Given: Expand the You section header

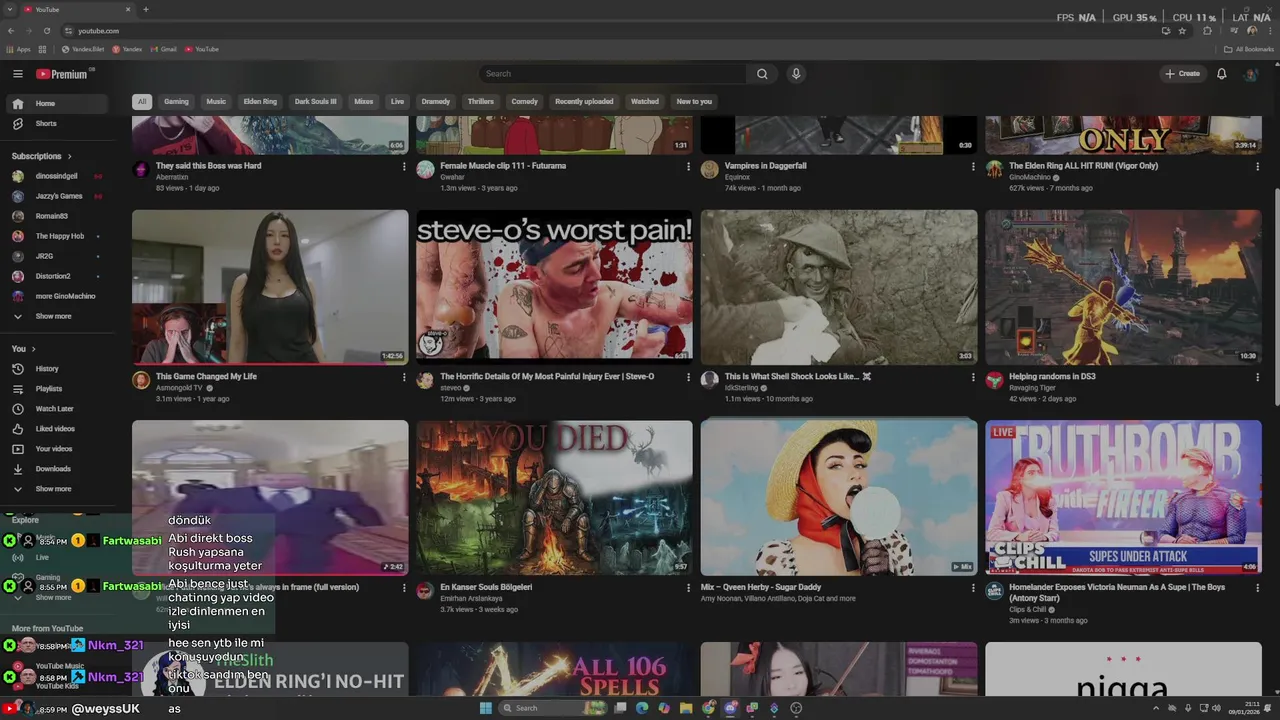Looking at the screenshot, I should tap(24, 349).
